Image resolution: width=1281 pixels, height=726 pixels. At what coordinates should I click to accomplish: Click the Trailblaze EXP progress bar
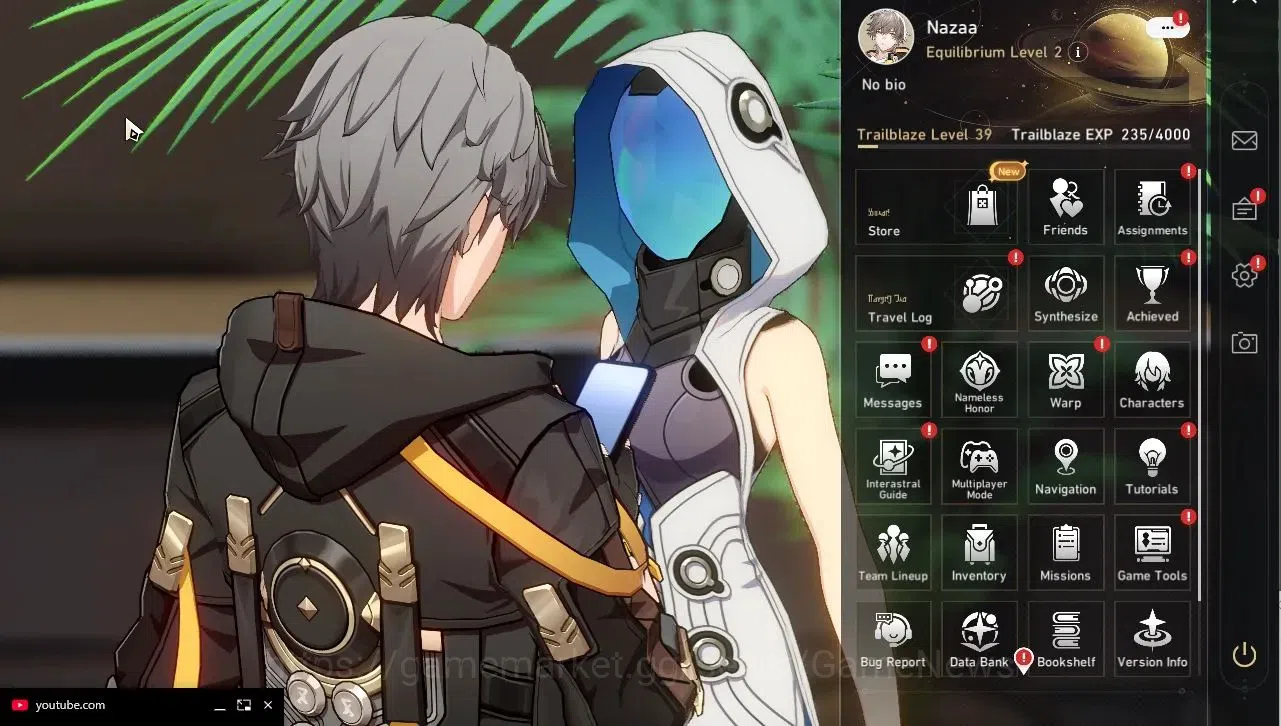1023,147
